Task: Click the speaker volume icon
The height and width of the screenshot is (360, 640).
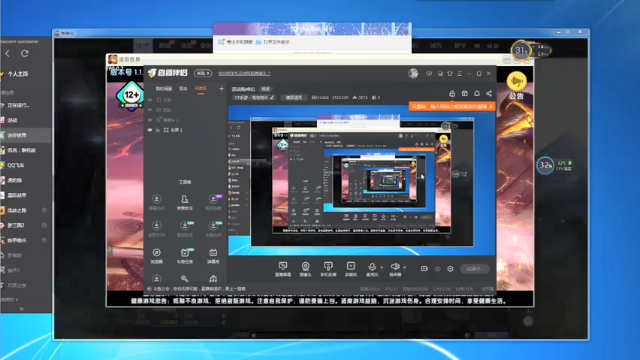Action: click(395, 267)
